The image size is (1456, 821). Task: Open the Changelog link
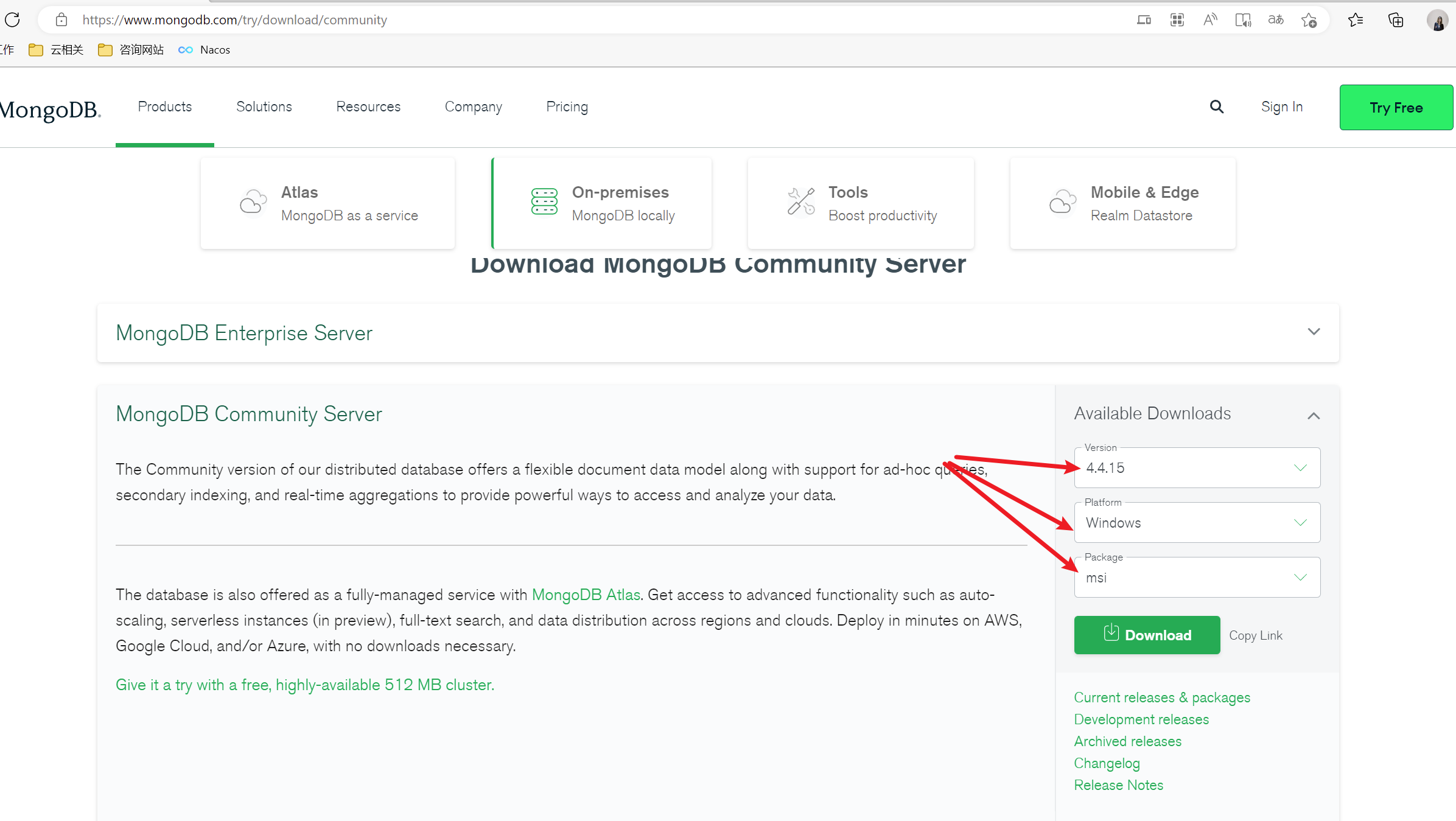(x=1107, y=764)
